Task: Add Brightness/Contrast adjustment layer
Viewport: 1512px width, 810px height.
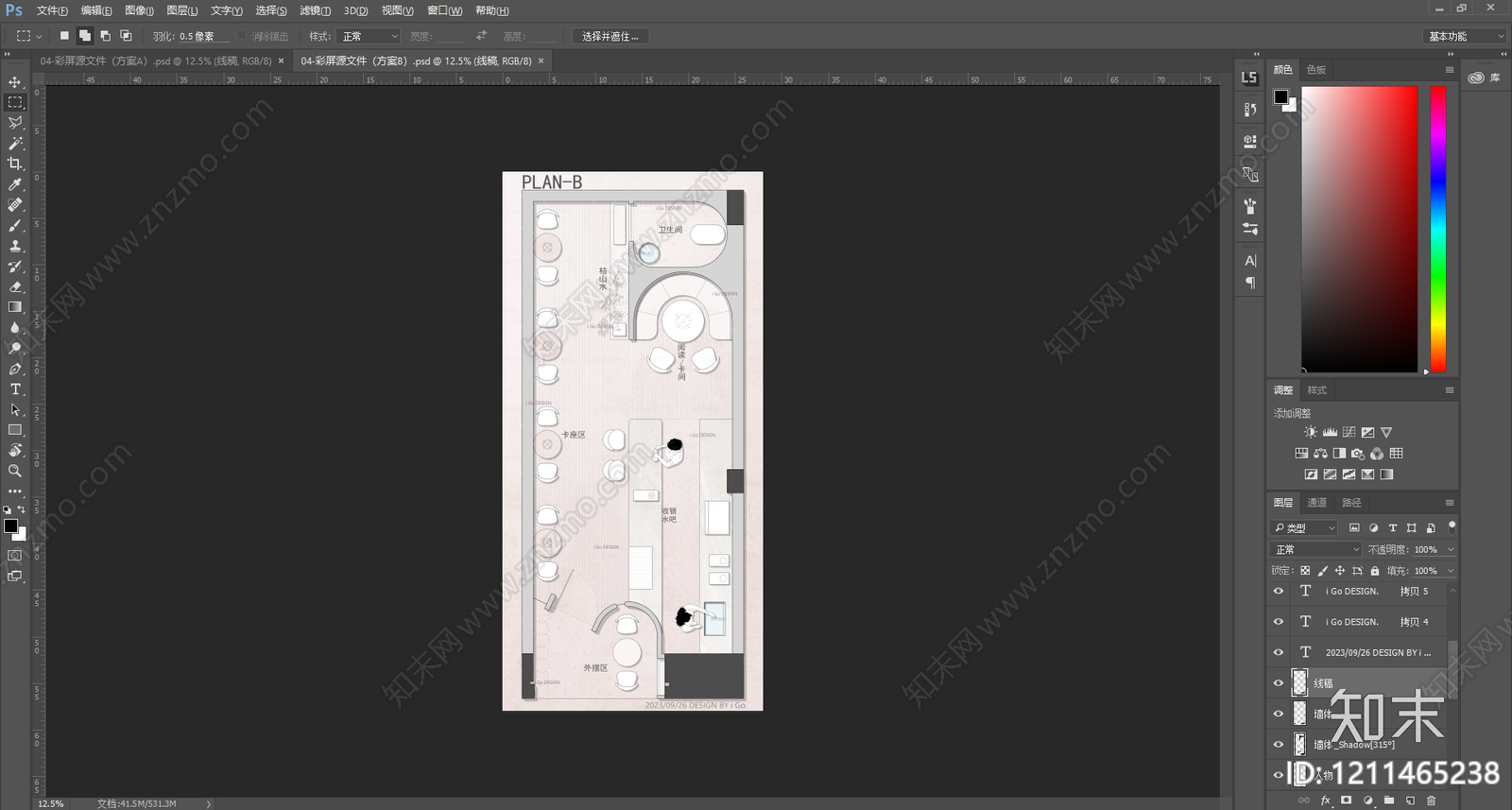Action: tap(1310, 432)
